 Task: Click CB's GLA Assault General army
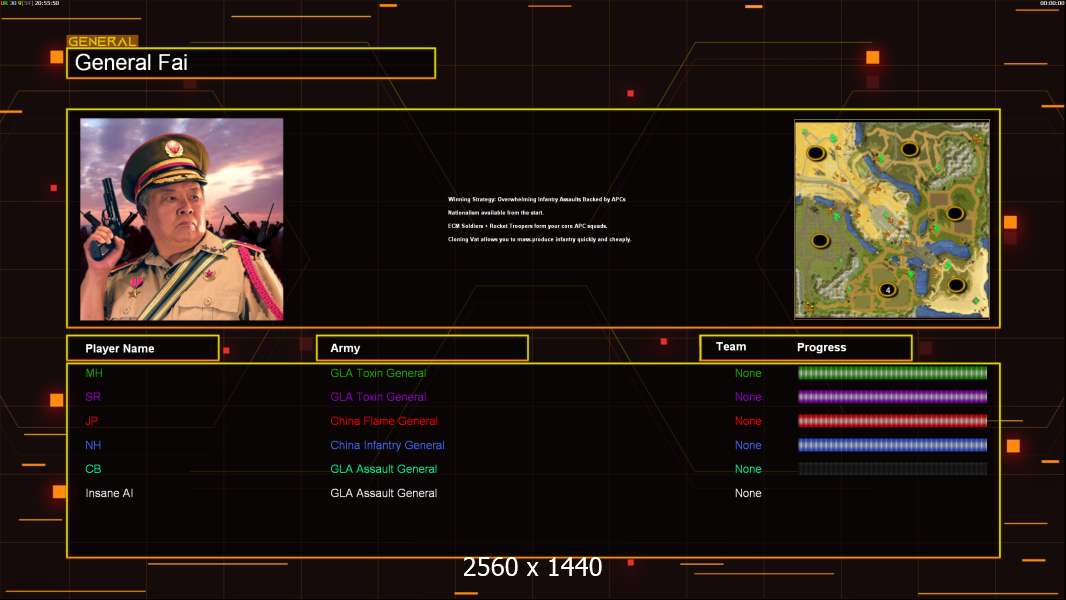[x=383, y=469]
